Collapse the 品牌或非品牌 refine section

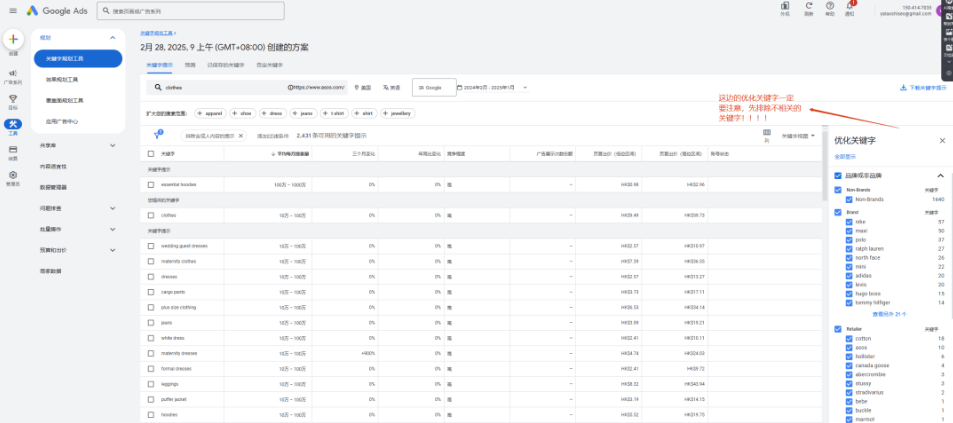(940, 176)
